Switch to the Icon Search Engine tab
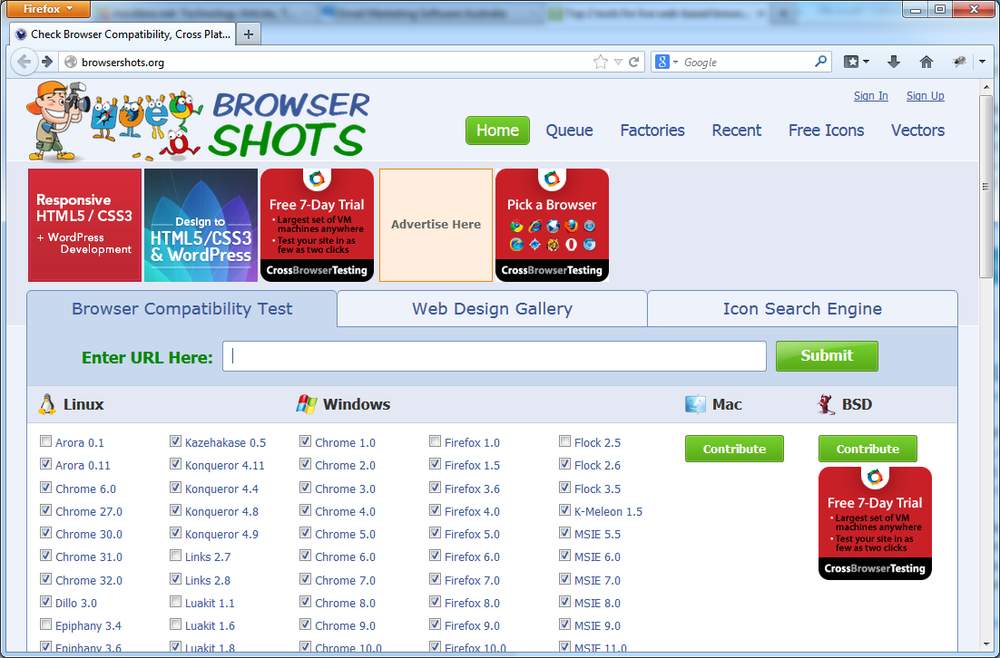The height and width of the screenshot is (658, 1000). (802, 309)
